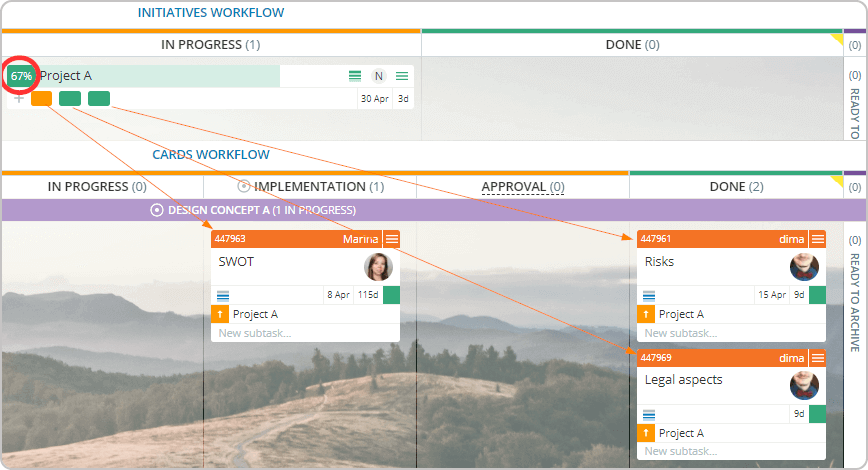Click the orange parent arrow icon on Risks card
Screen dimensions: 868x470
point(645,314)
